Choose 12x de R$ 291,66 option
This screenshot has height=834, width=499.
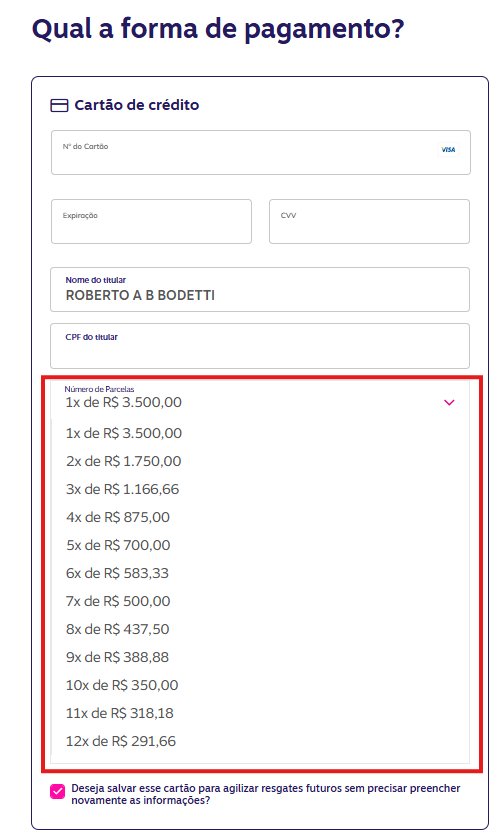260,741
